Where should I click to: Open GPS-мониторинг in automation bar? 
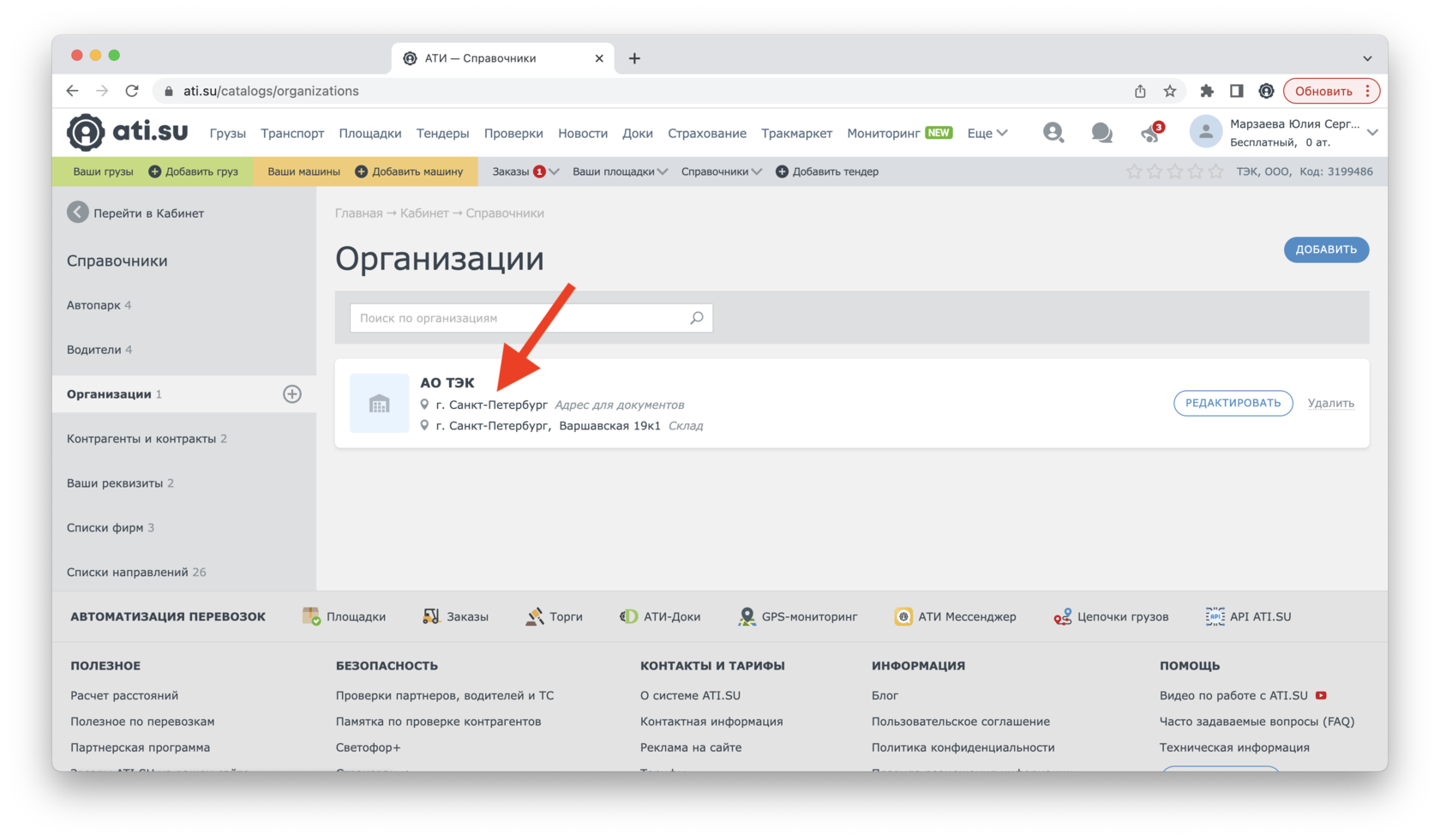tap(797, 616)
